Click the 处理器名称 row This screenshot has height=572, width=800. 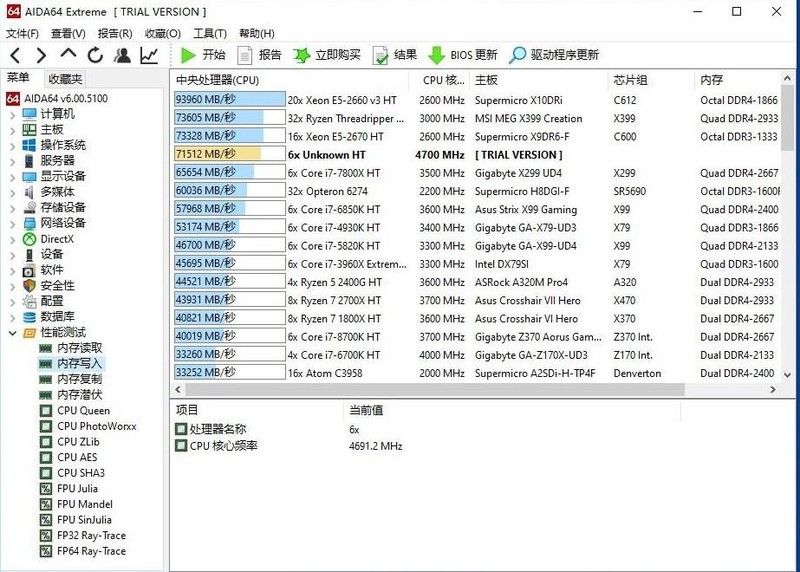coord(428,430)
